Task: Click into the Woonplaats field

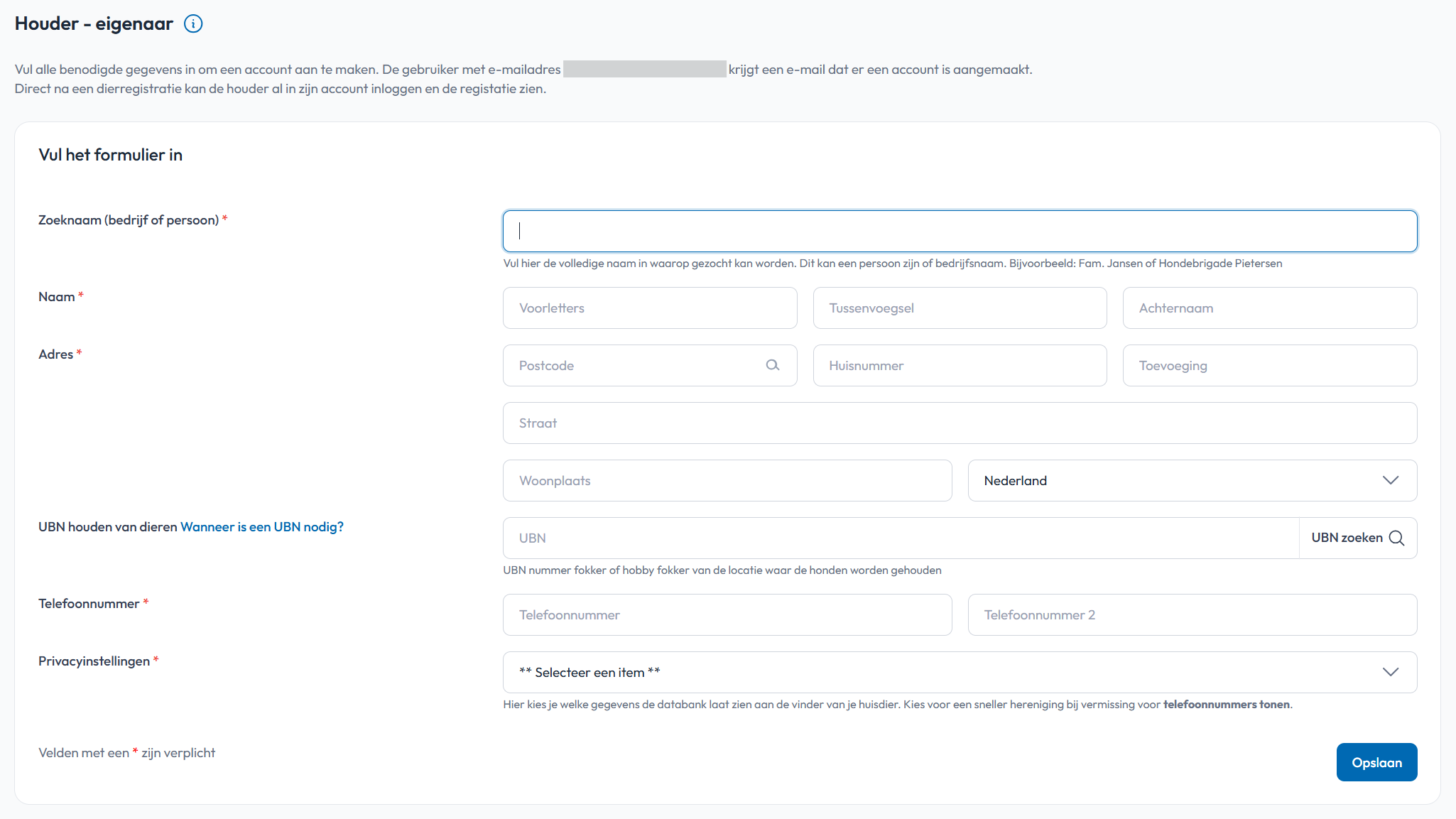Action: (x=727, y=480)
